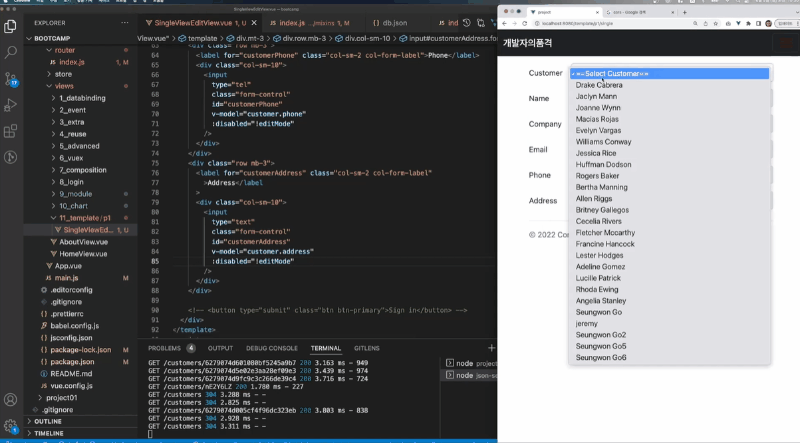
Task: Expand the OUTLINE section
Action: tap(48, 421)
